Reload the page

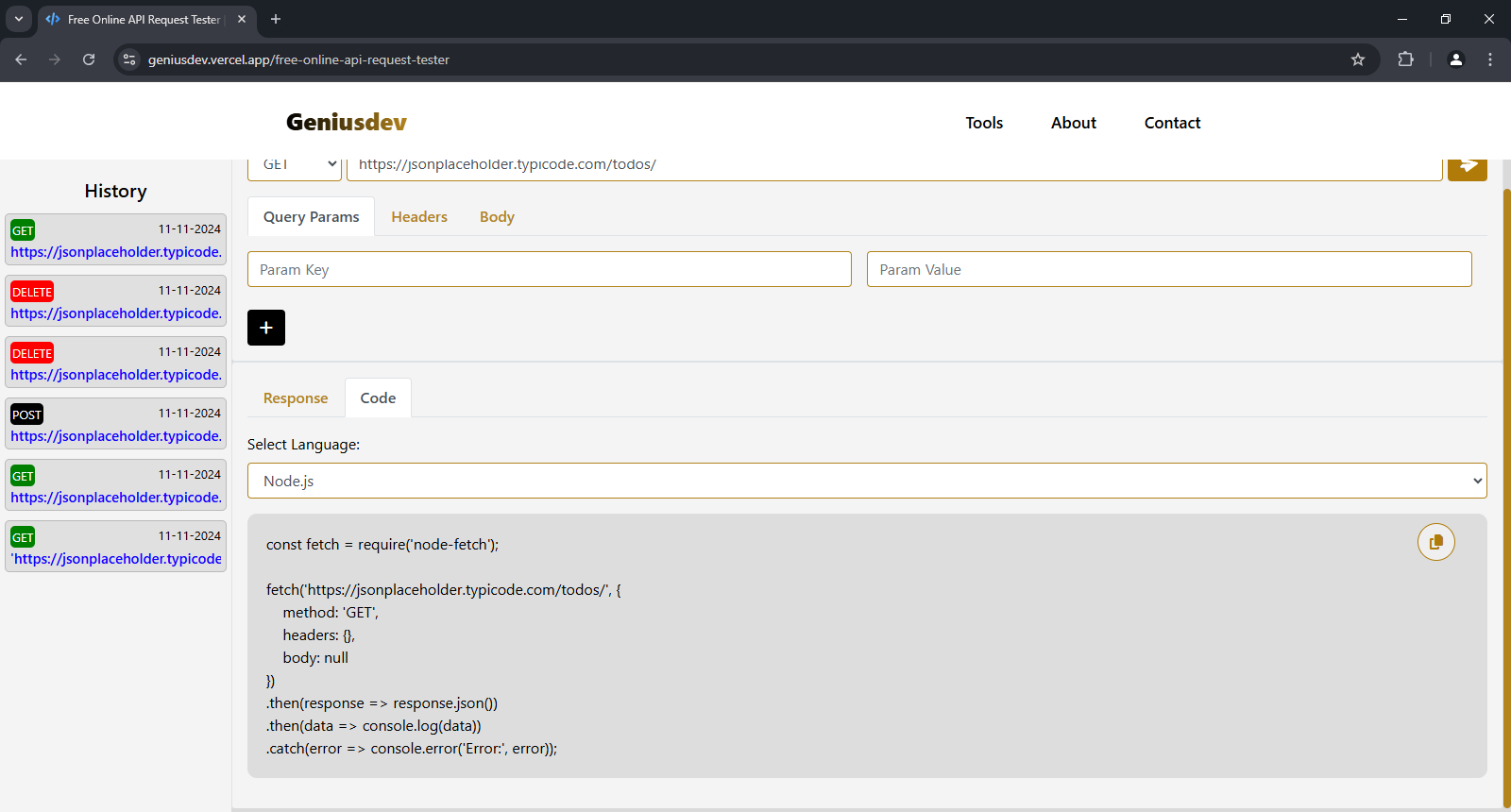tap(89, 59)
